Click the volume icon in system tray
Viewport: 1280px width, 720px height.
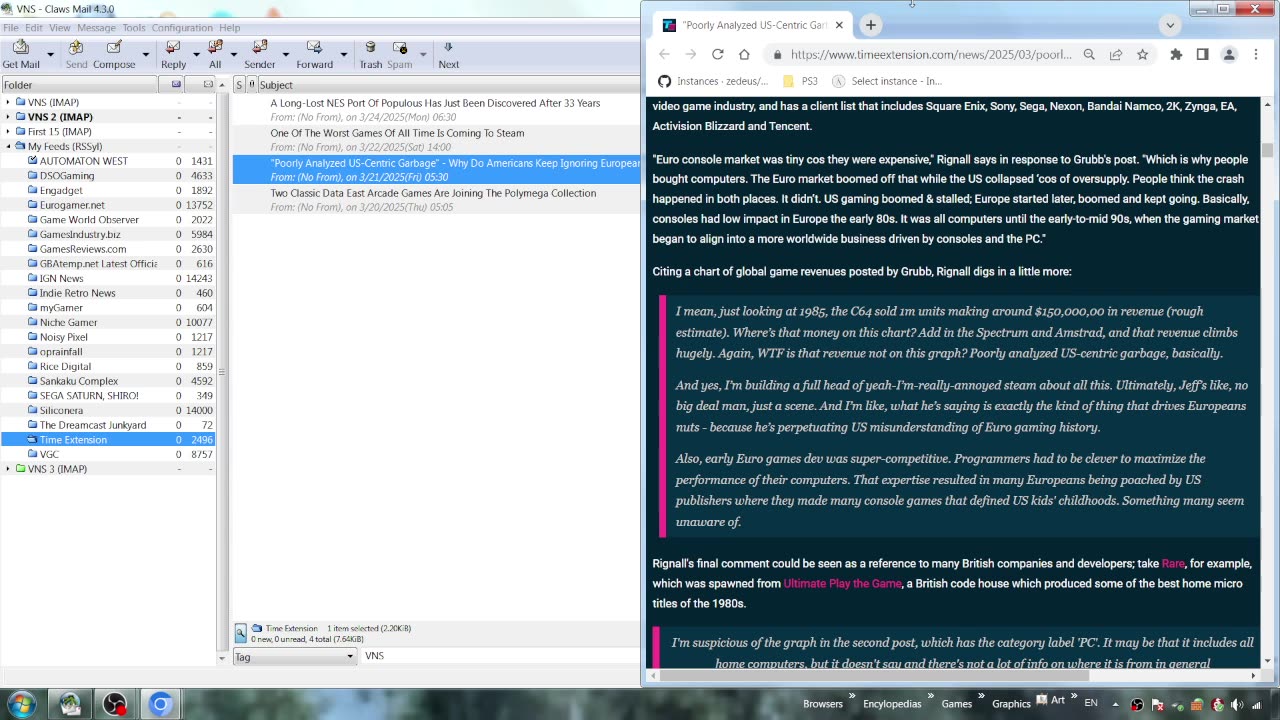click(1237, 704)
